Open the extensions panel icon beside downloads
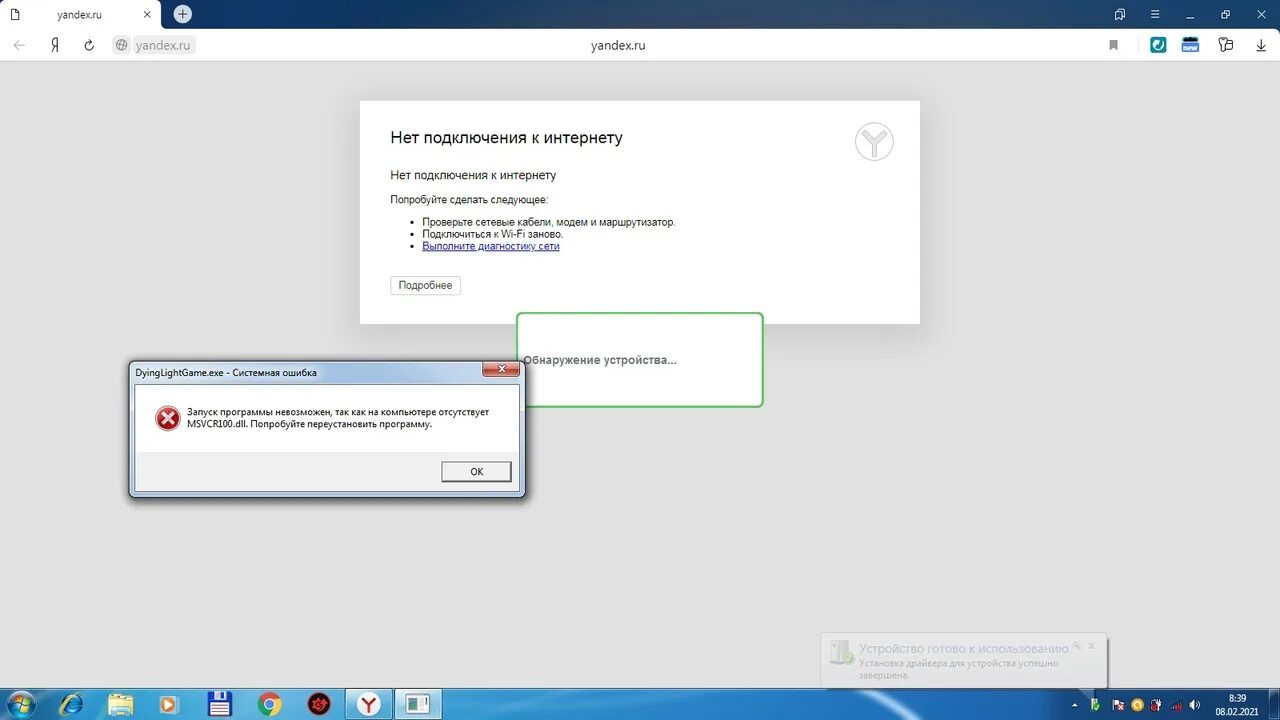The width and height of the screenshot is (1280, 720). [x=1226, y=45]
